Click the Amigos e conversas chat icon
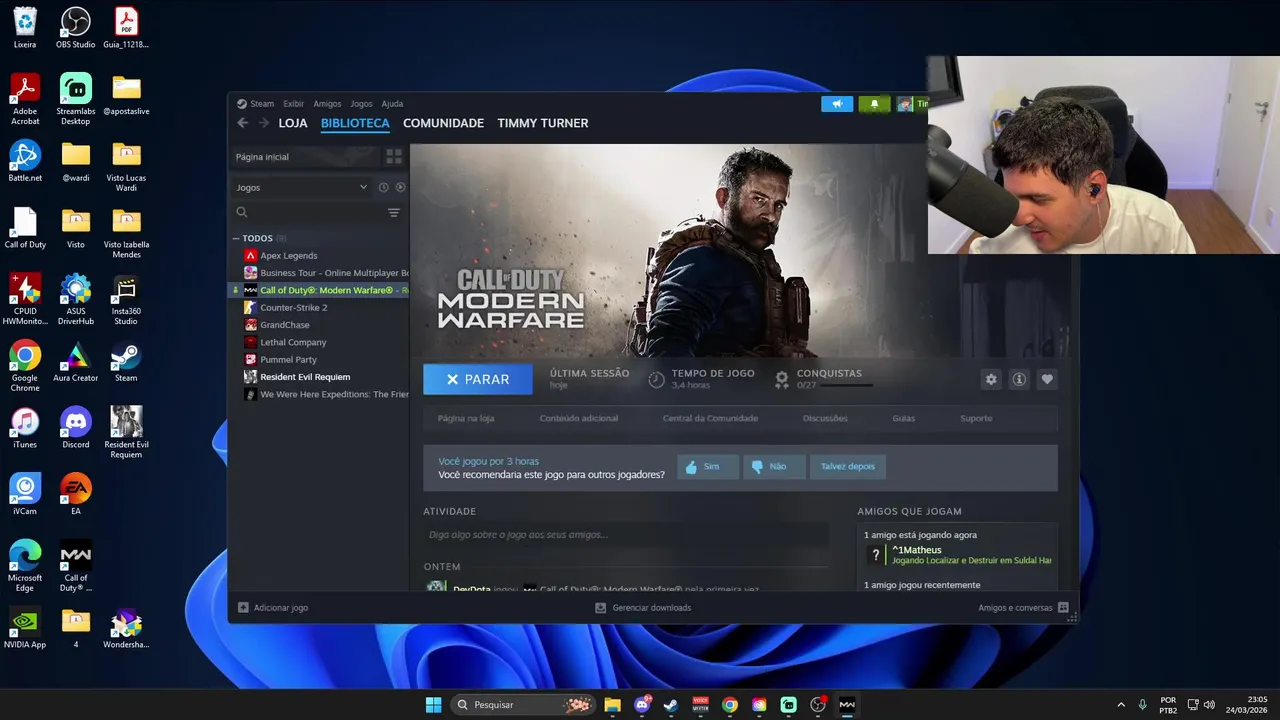This screenshot has height=720, width=1280. click(x=1063, y=607)
